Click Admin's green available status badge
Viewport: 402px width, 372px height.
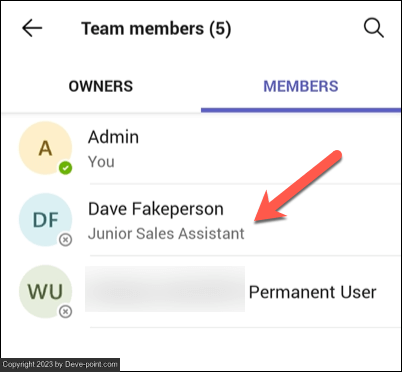pos(65,168)
